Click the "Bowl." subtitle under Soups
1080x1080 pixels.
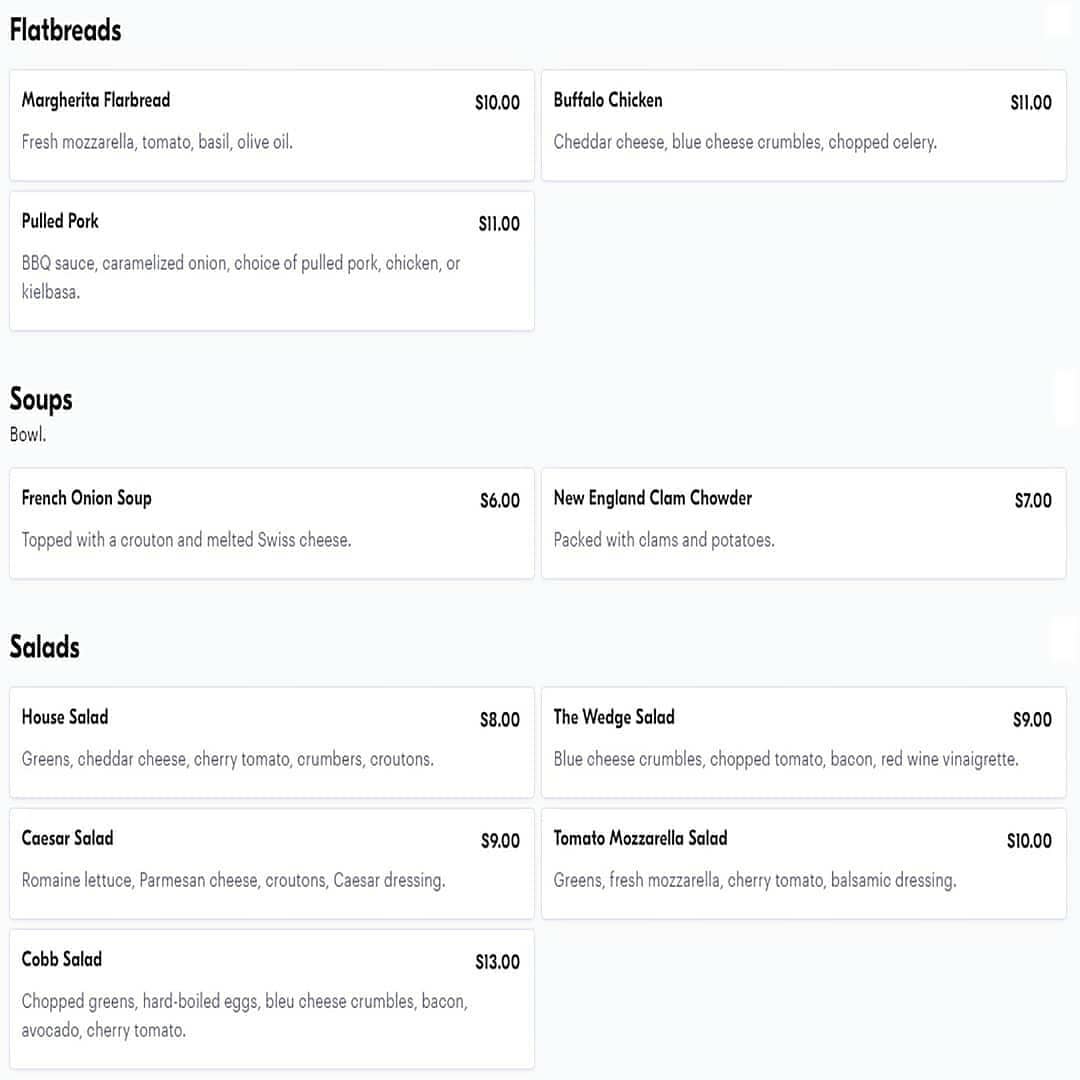tap(28, 435)
